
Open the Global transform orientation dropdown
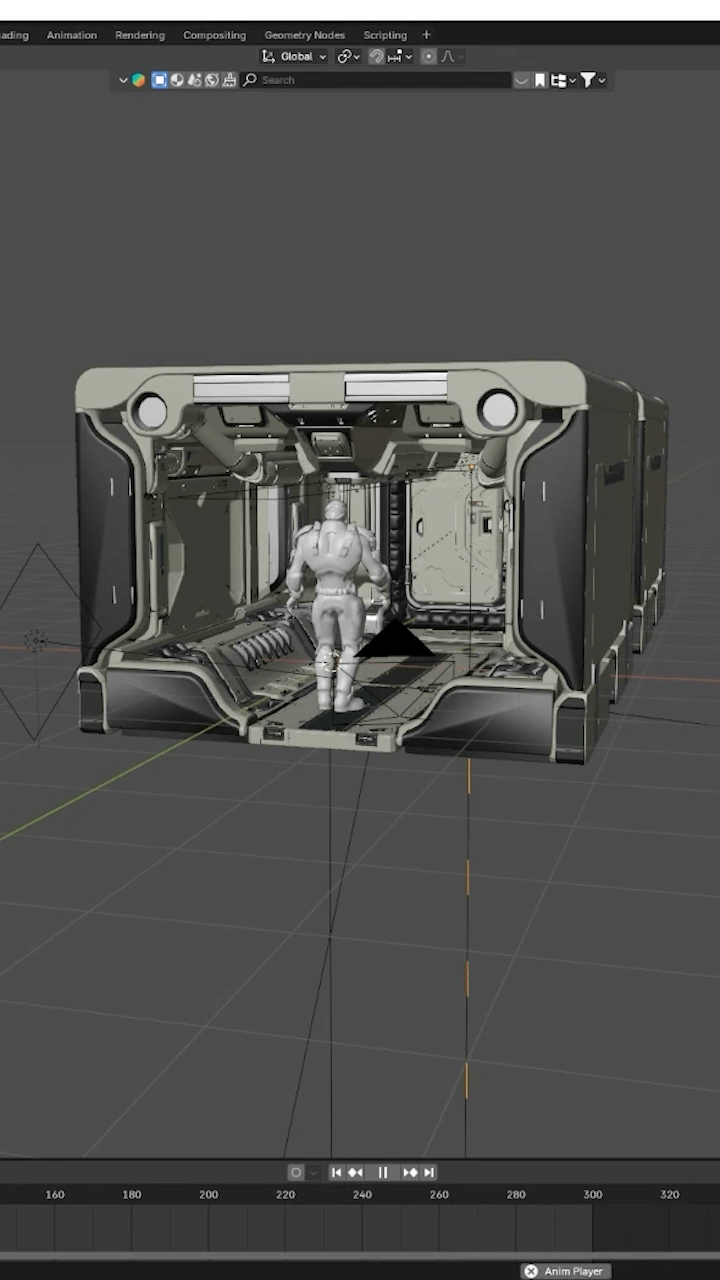pos(294,57)
